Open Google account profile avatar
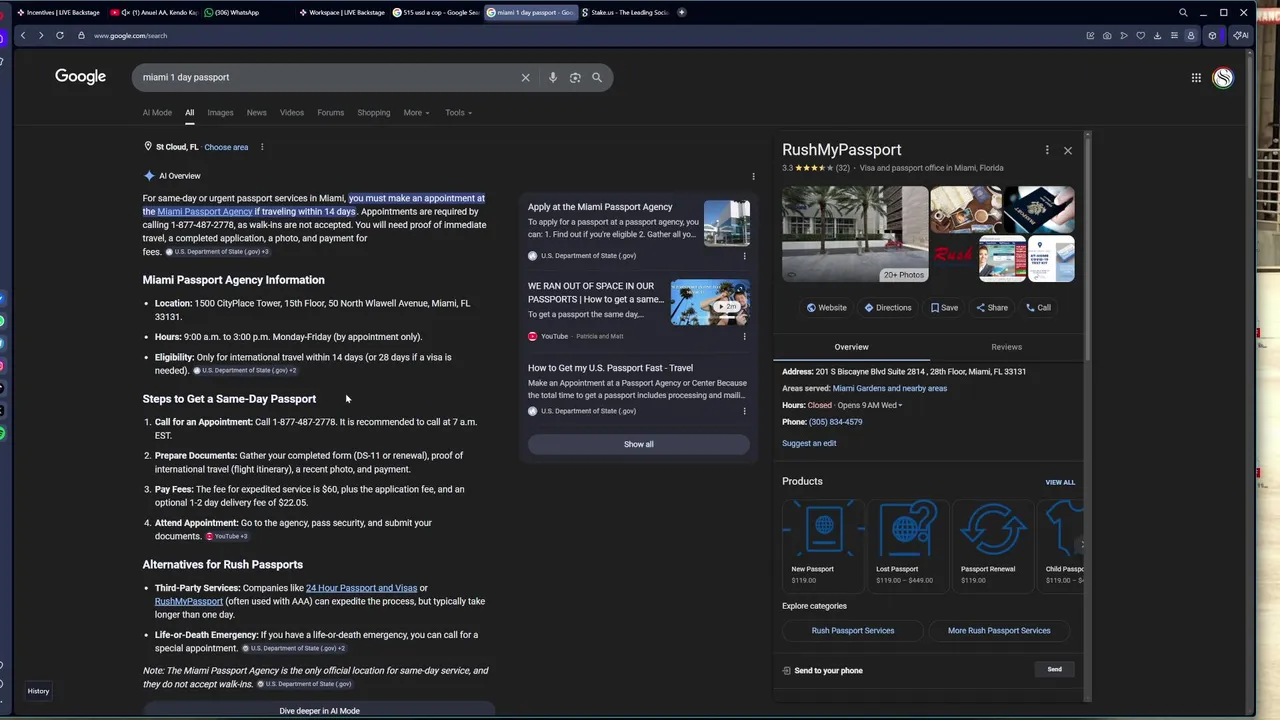Viewport: 1280px width, 720px height. [x=1223, y=77]
